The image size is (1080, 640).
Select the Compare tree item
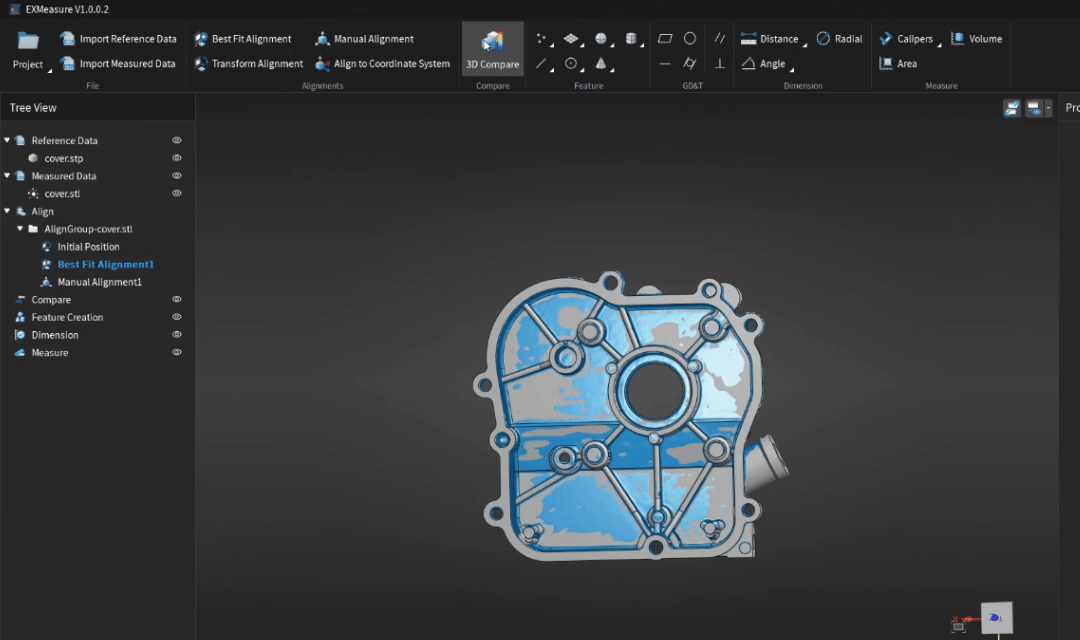point(51,300)
